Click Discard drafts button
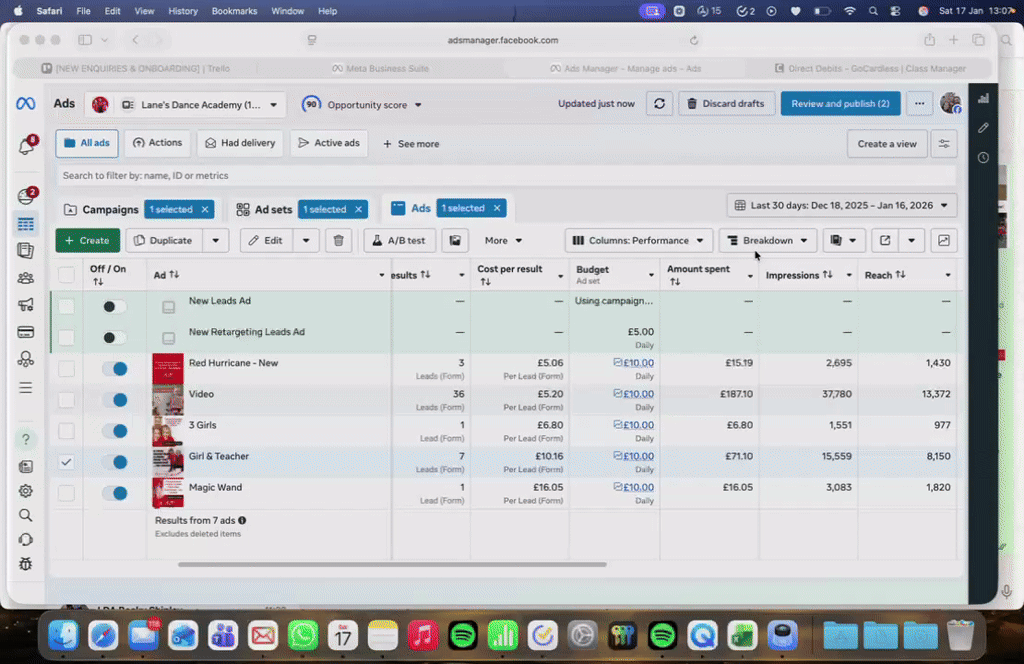The image size is (1024, 664). (x=726, y=104)
